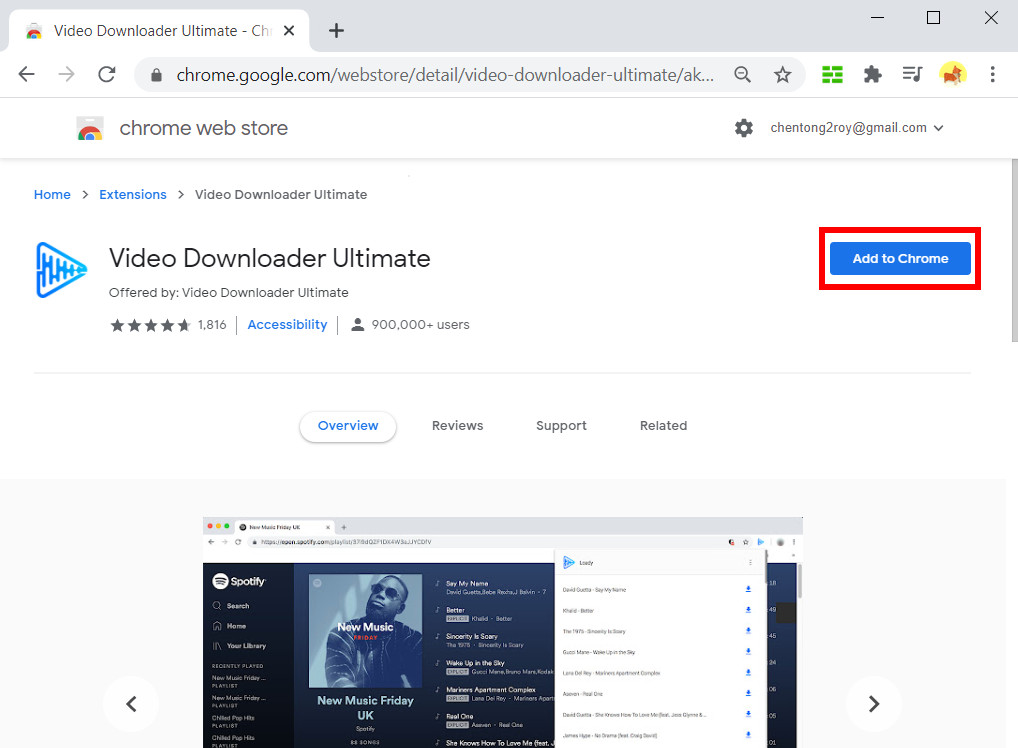Switch to the Reviews tab
The height and width of the screenshot is (748, 1018).
pos(458,426)
